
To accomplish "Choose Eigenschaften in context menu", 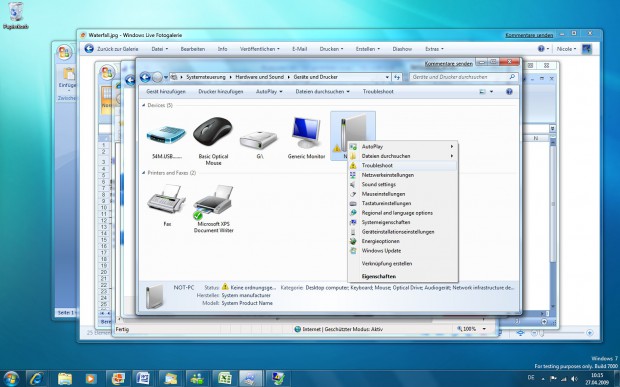I will point(403,277).
